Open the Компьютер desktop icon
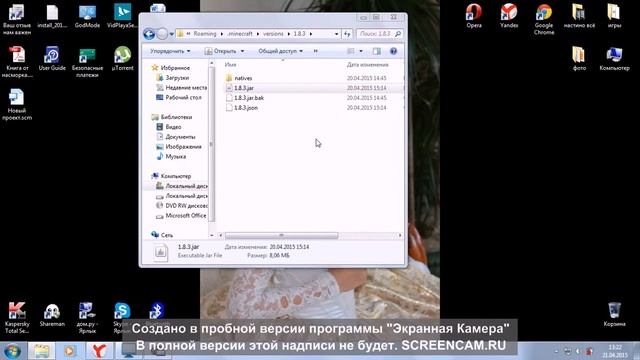640x360 pixels. 614,58
